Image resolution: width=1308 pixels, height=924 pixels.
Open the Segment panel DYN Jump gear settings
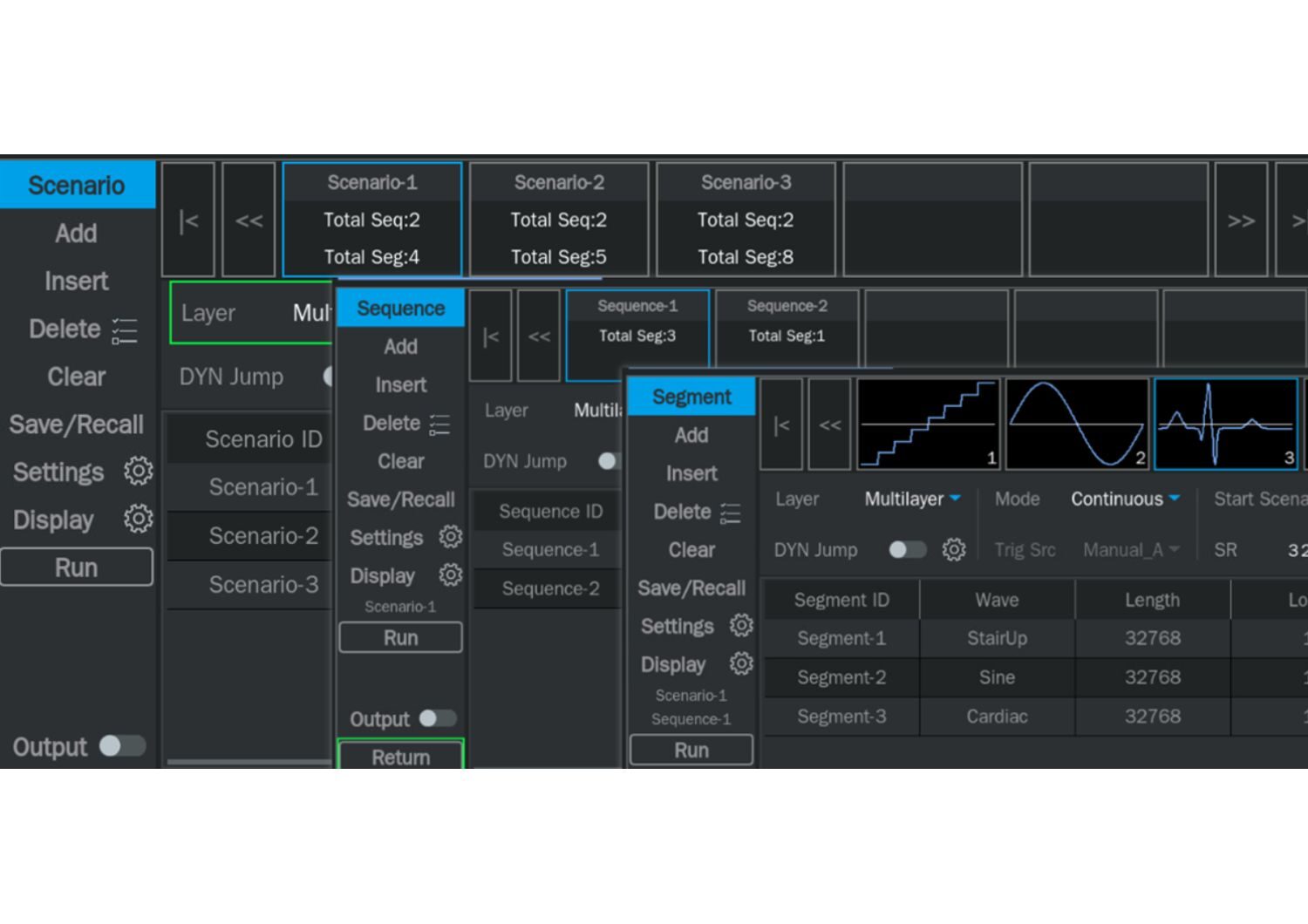pyautogui.click(x=954, y=550)
